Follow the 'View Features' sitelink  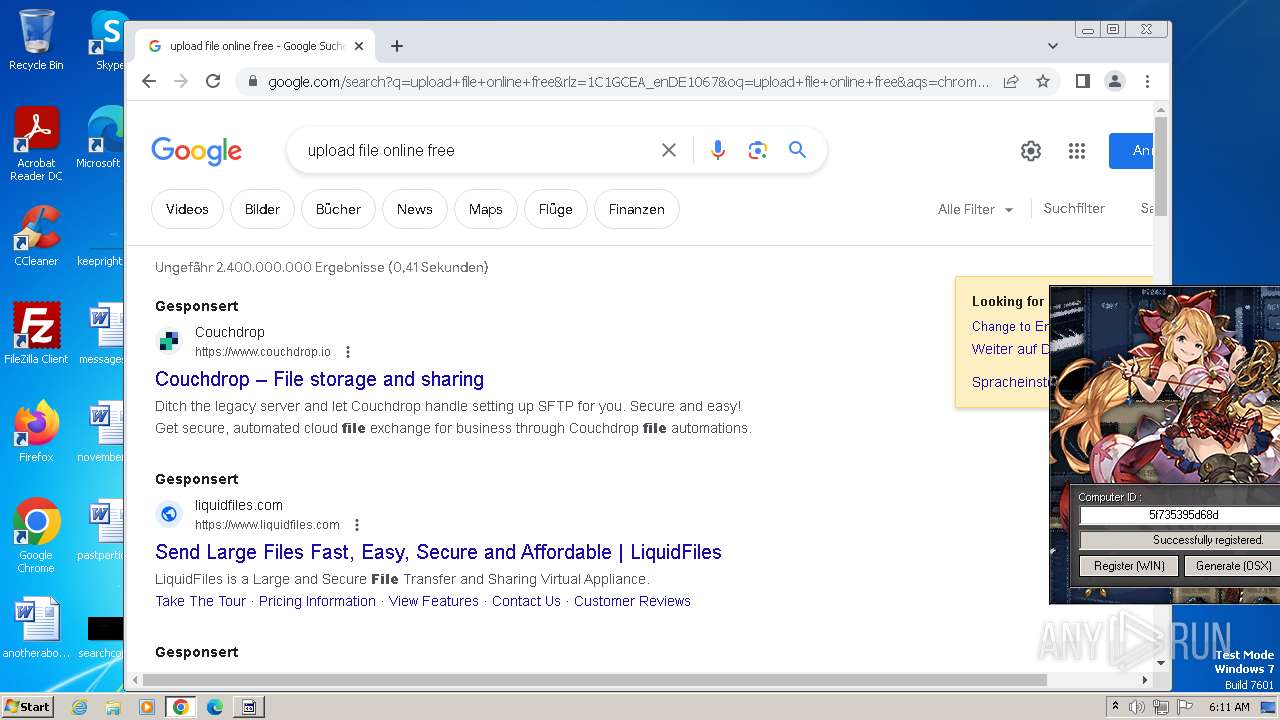[x=433, y=601]
